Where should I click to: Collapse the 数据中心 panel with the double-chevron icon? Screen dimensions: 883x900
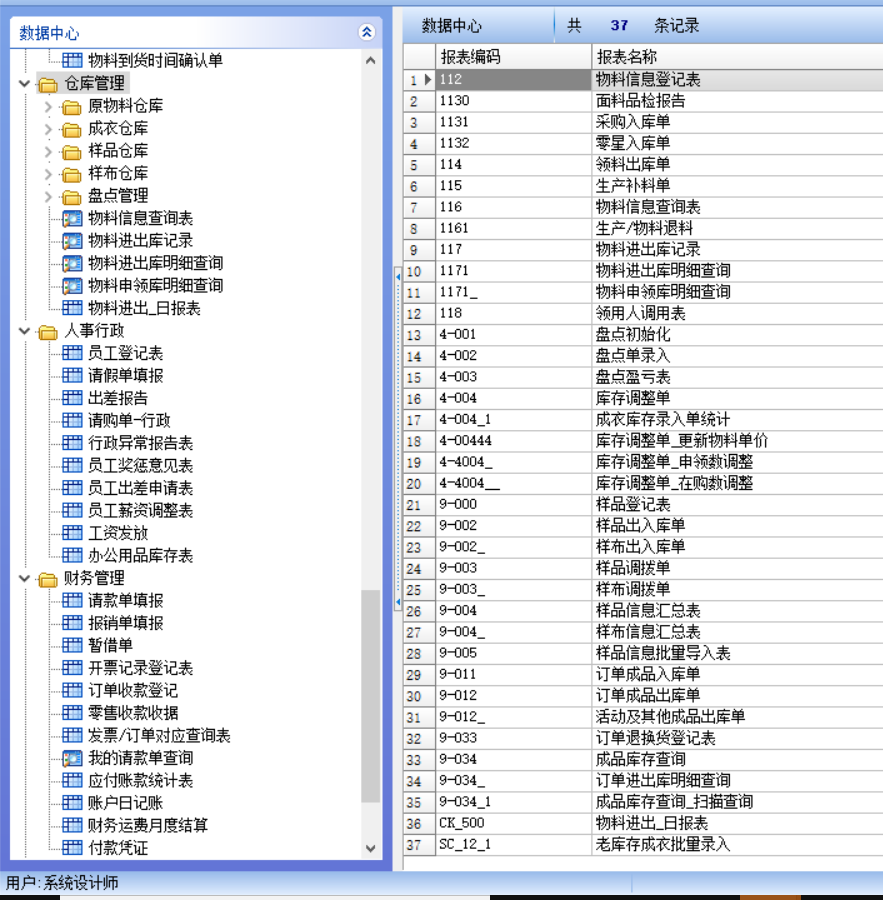pos(366,32)
